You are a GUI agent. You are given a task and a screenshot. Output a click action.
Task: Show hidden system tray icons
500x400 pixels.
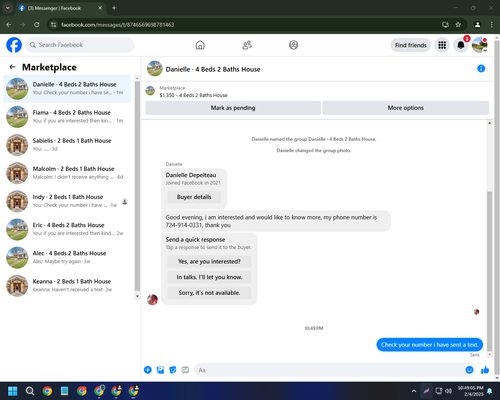pos(414,391)
